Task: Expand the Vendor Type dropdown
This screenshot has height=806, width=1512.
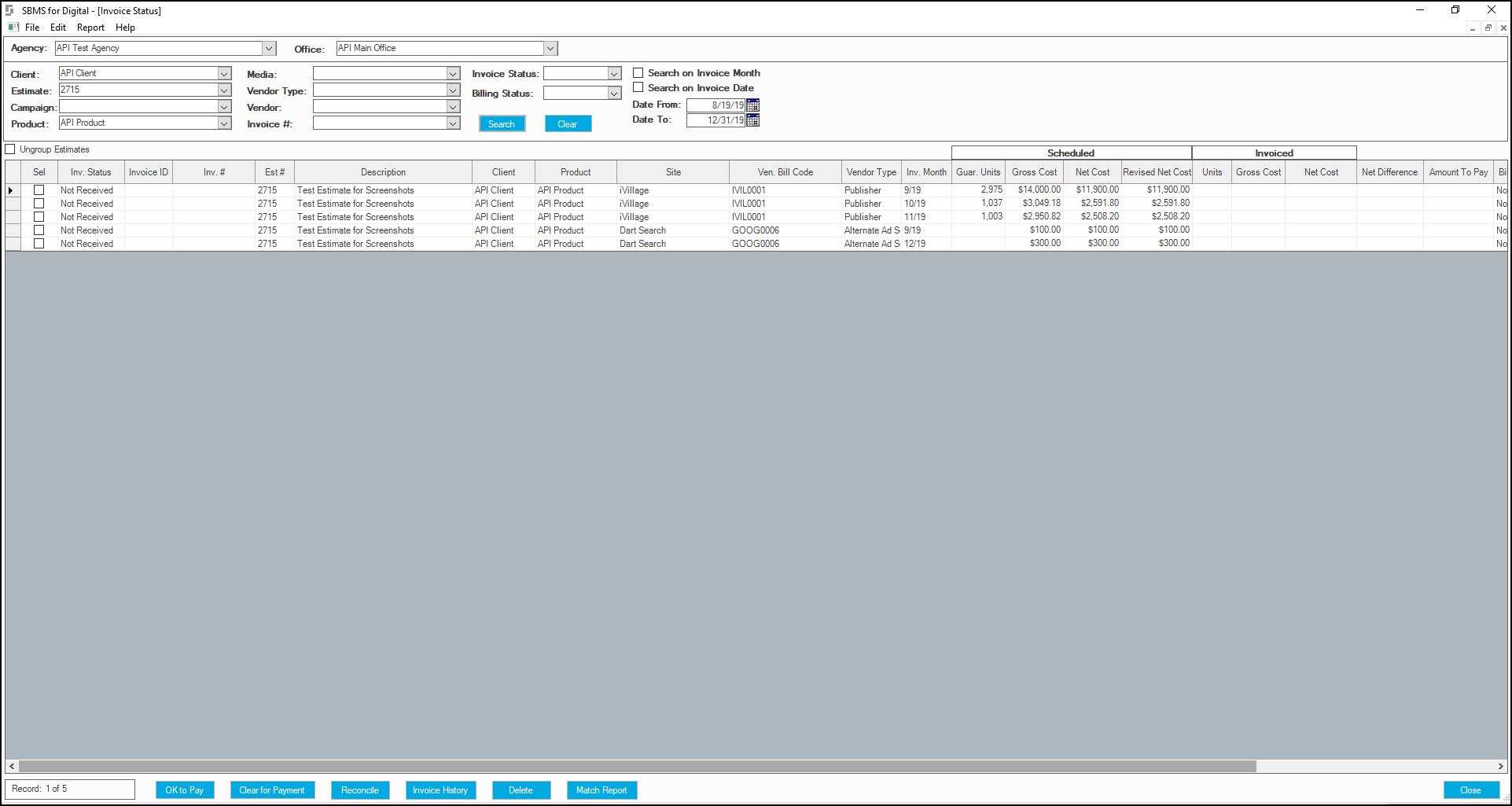Action: 453,90
